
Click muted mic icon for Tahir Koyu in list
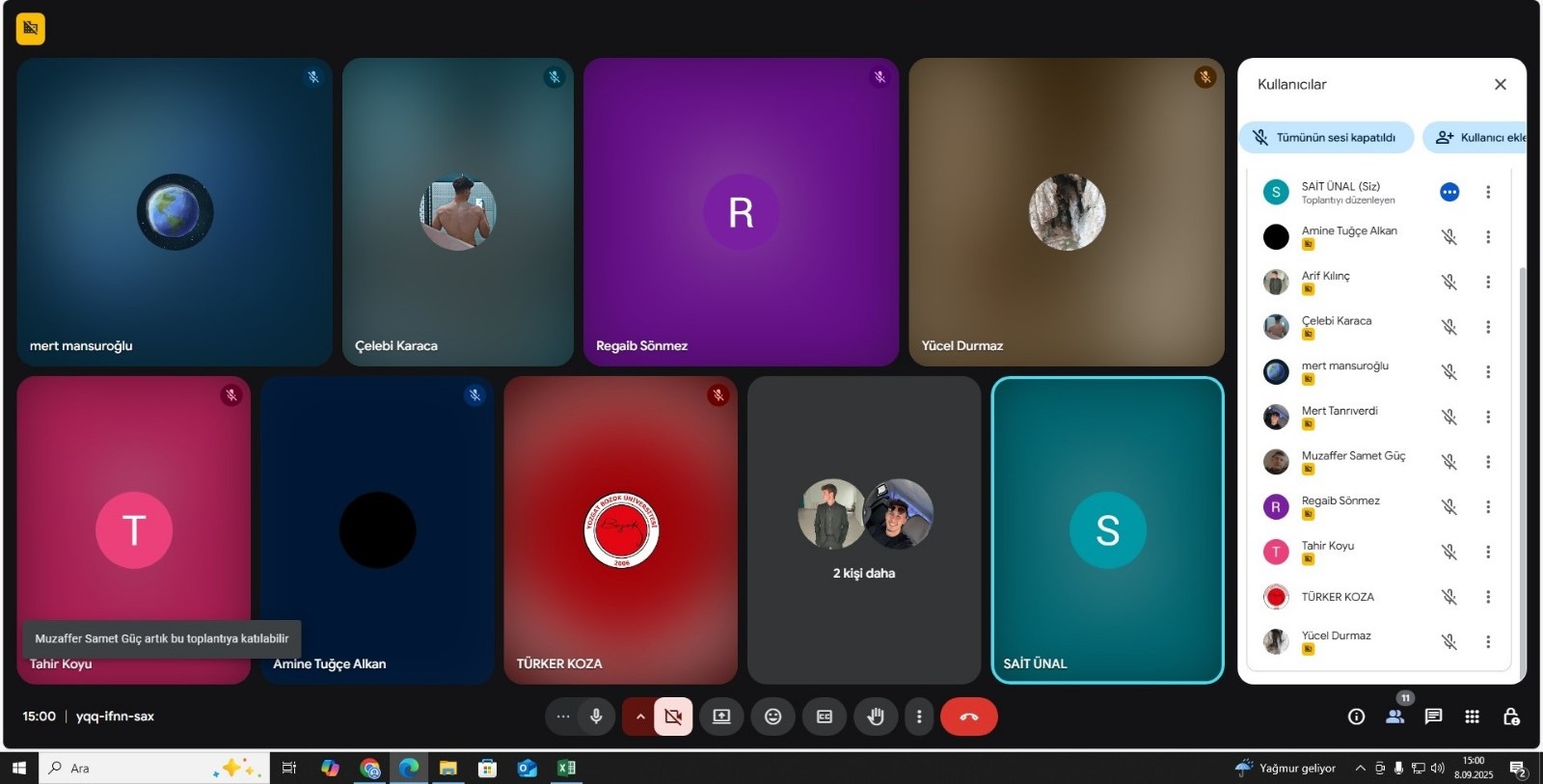(x=1448, y=552)
